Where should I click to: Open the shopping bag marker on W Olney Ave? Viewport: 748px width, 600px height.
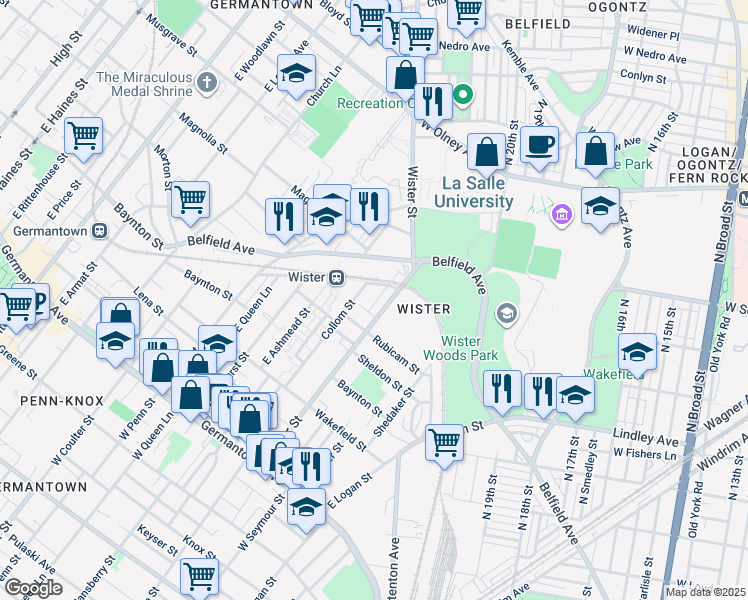(487, 154)
